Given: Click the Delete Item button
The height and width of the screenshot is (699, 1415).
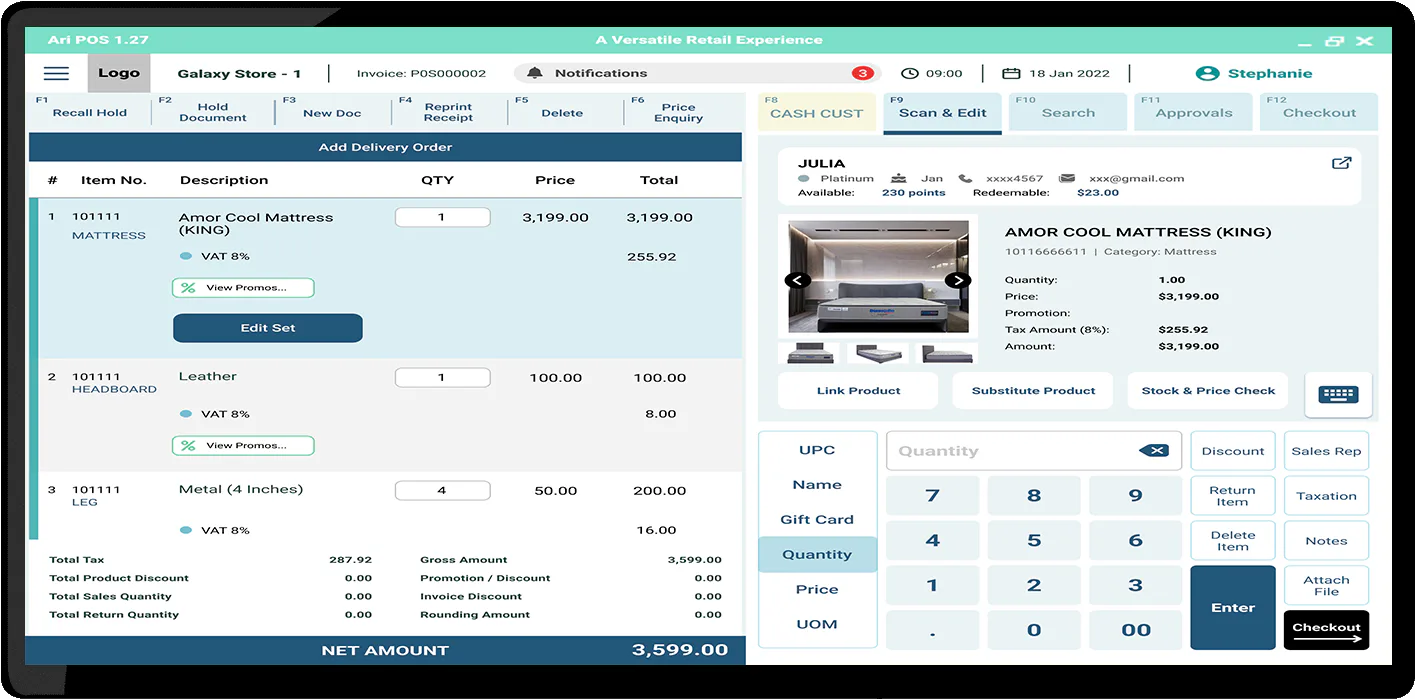Looking at the screenshot, I should (1233, 541).
